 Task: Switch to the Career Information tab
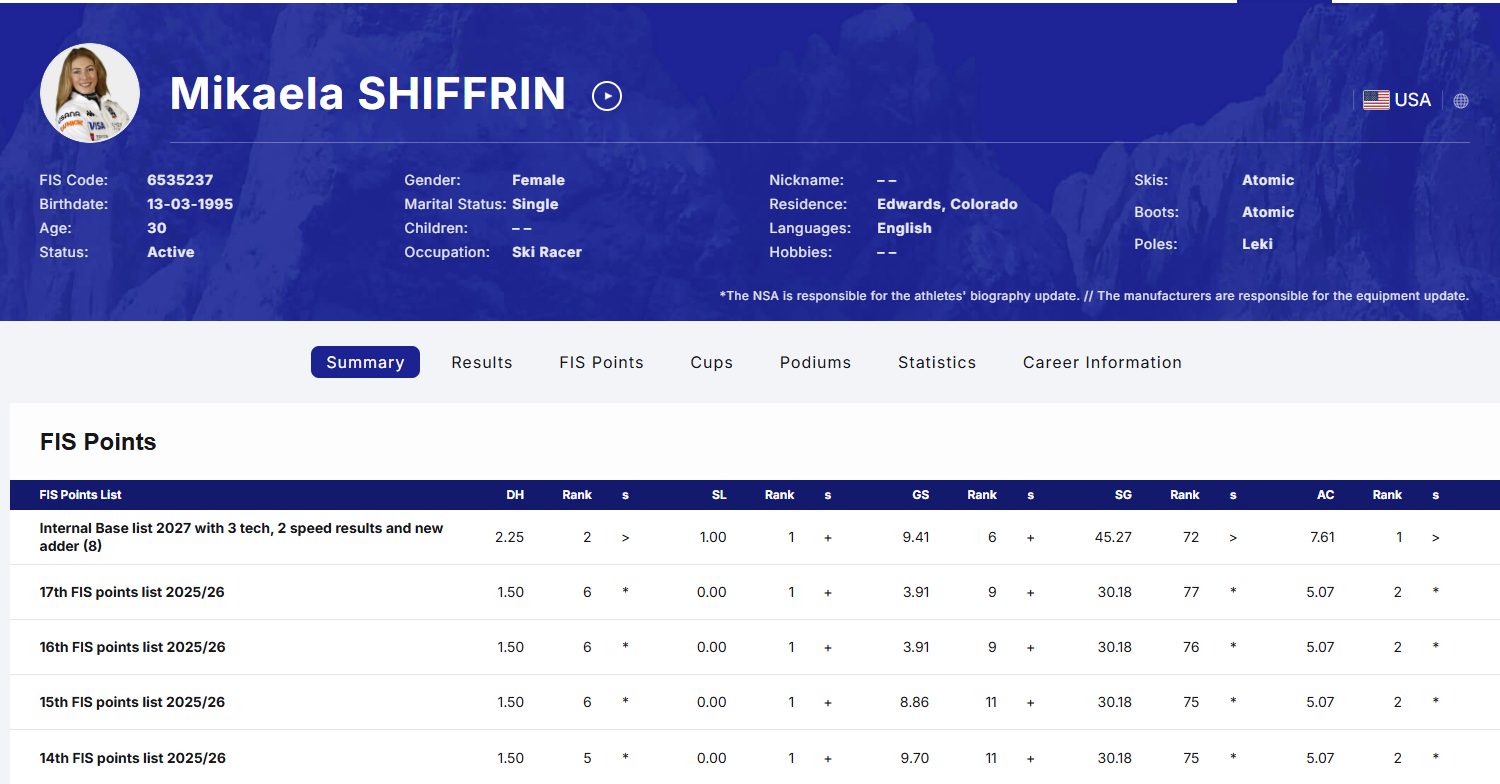(1102, 362)
